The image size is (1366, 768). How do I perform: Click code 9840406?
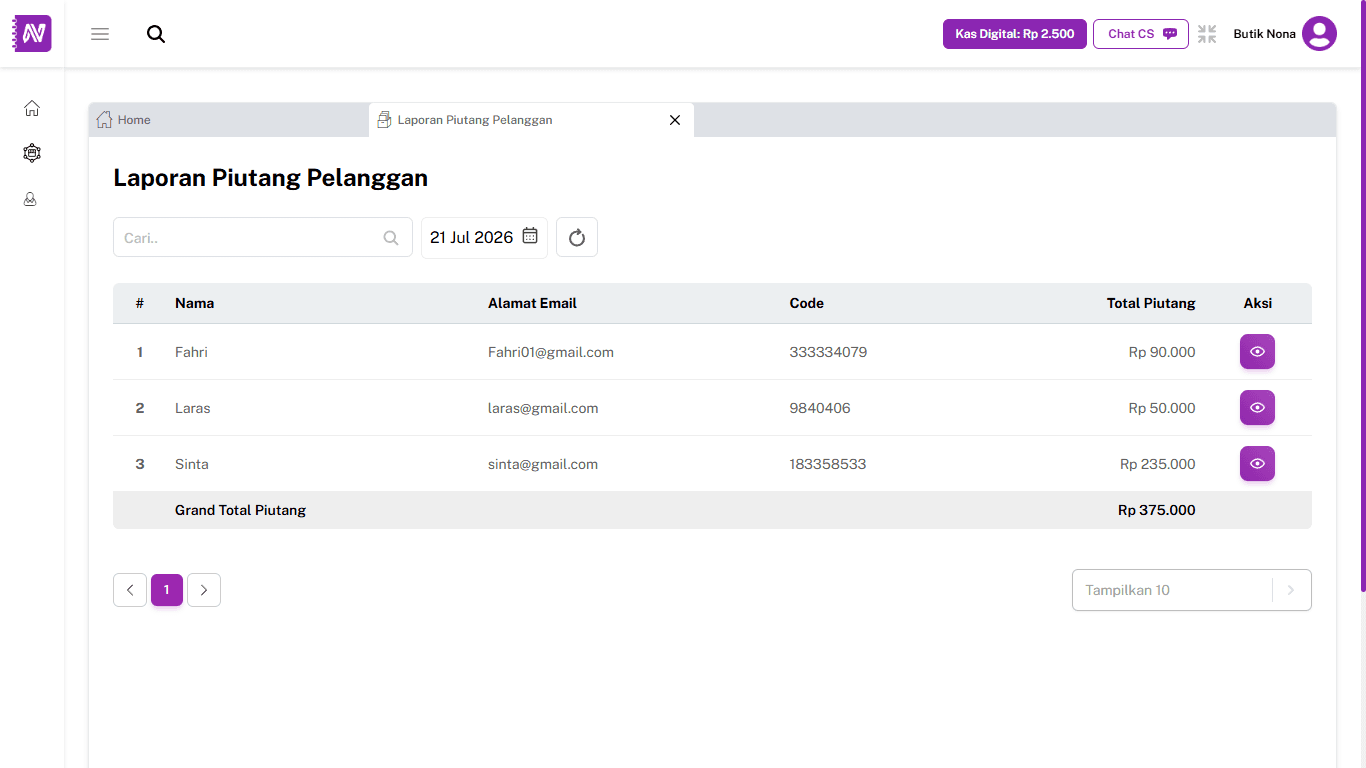[820, 408]
